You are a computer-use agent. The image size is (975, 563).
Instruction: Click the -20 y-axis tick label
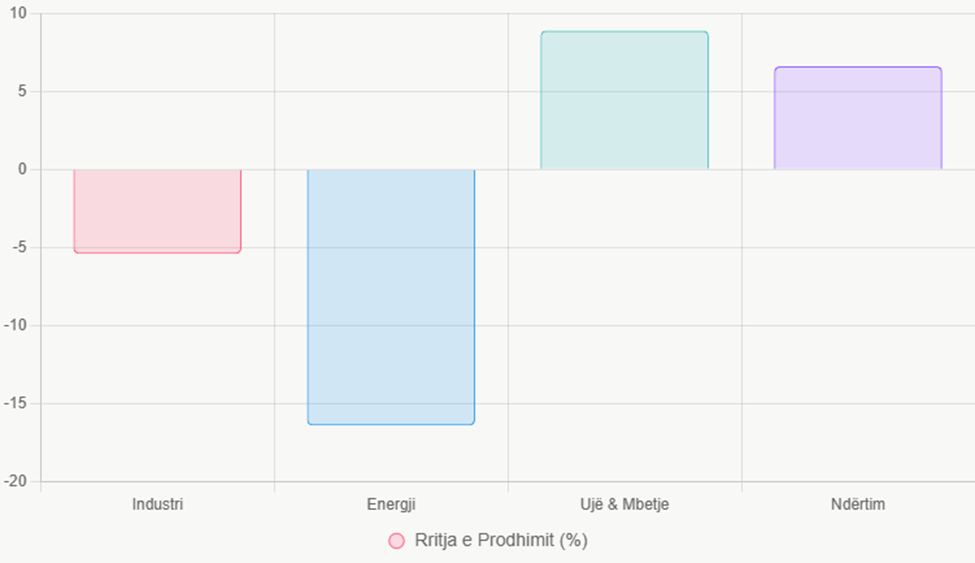pos(17,481)
